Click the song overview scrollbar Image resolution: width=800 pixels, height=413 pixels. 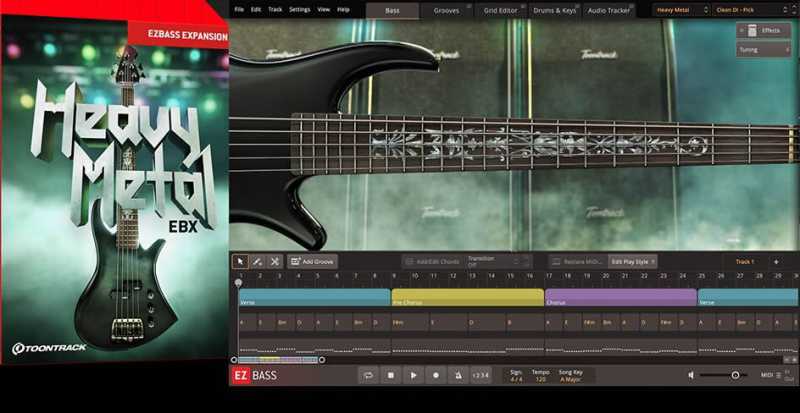278,360
